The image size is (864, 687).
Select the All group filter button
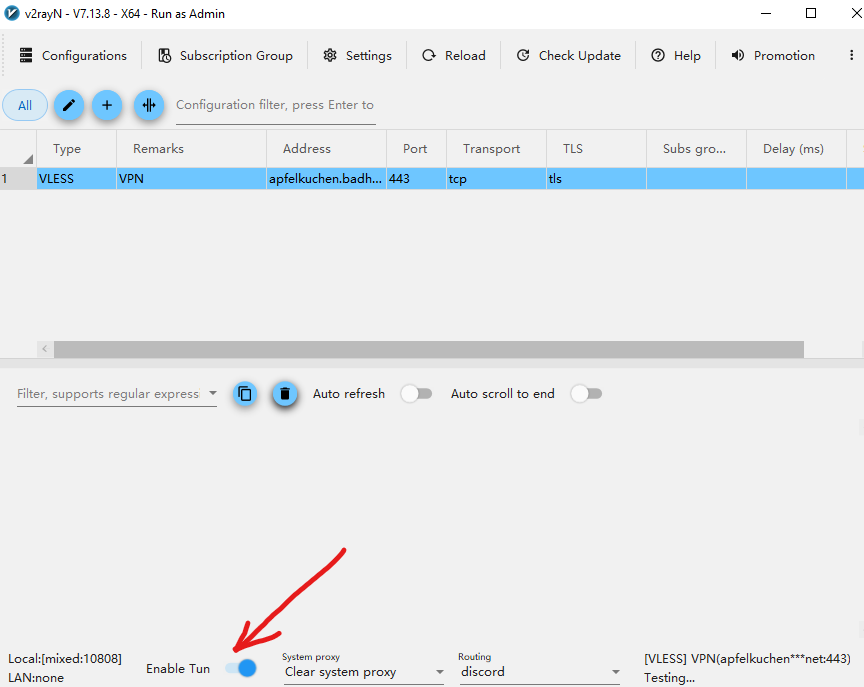25,105
